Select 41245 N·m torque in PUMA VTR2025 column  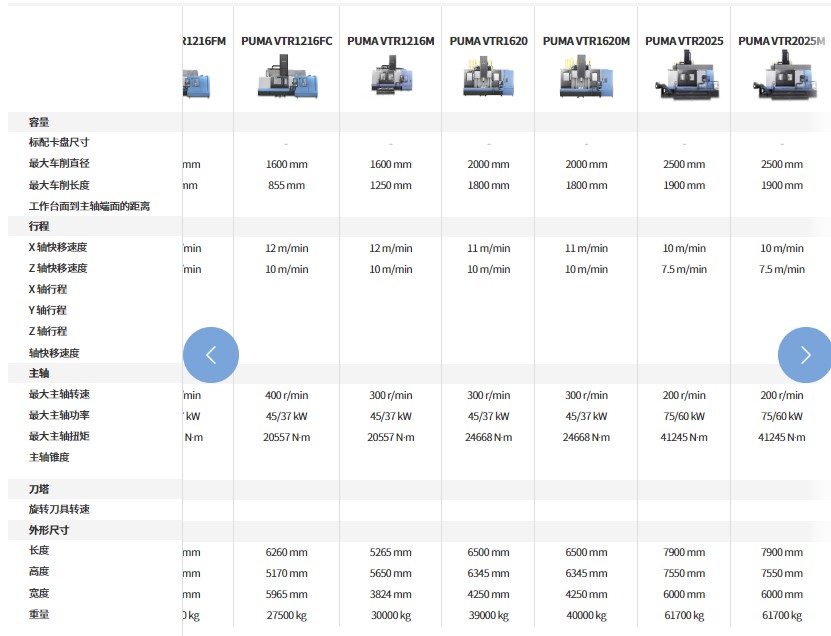coord(684,438)
